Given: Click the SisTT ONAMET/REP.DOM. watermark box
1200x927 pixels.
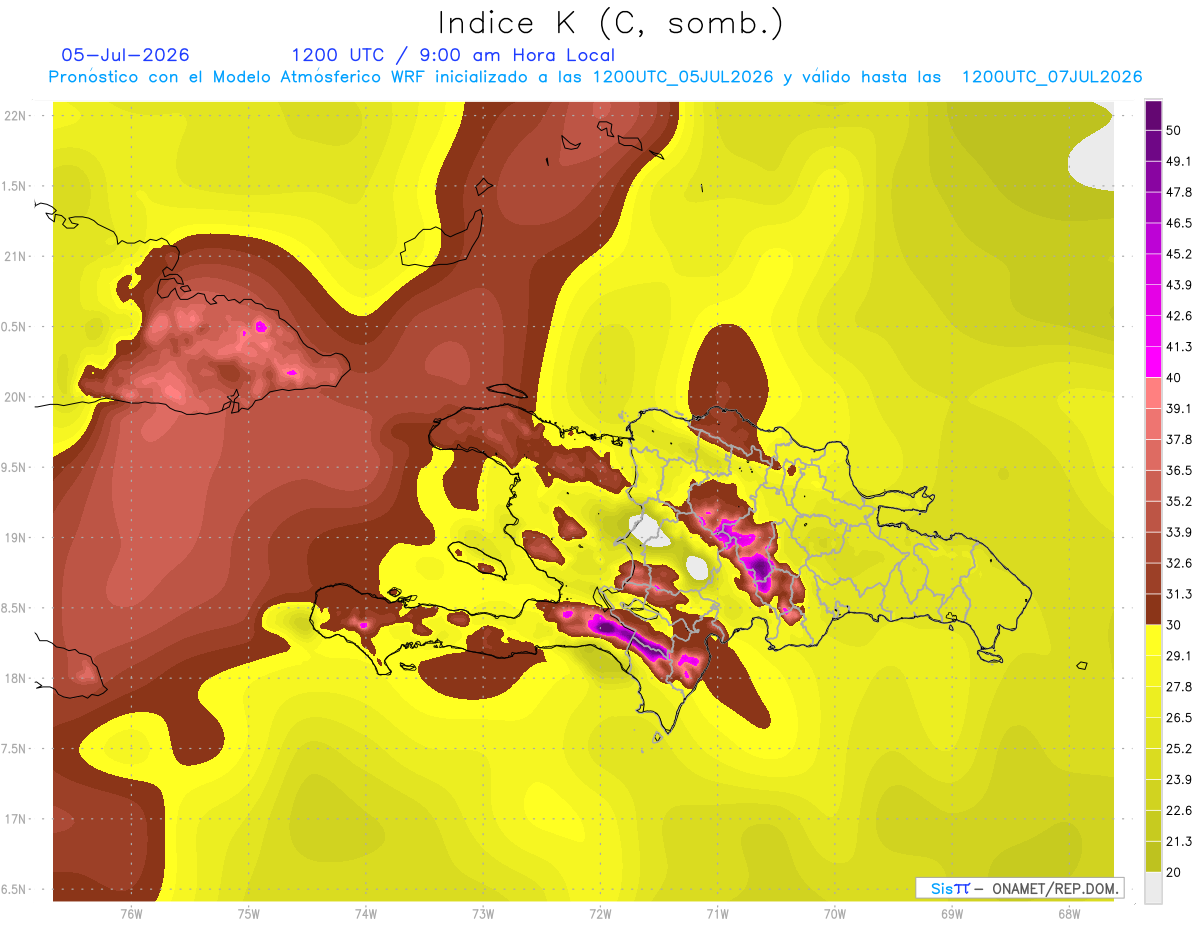Looking at the screenshot, I should [1019, 888].
